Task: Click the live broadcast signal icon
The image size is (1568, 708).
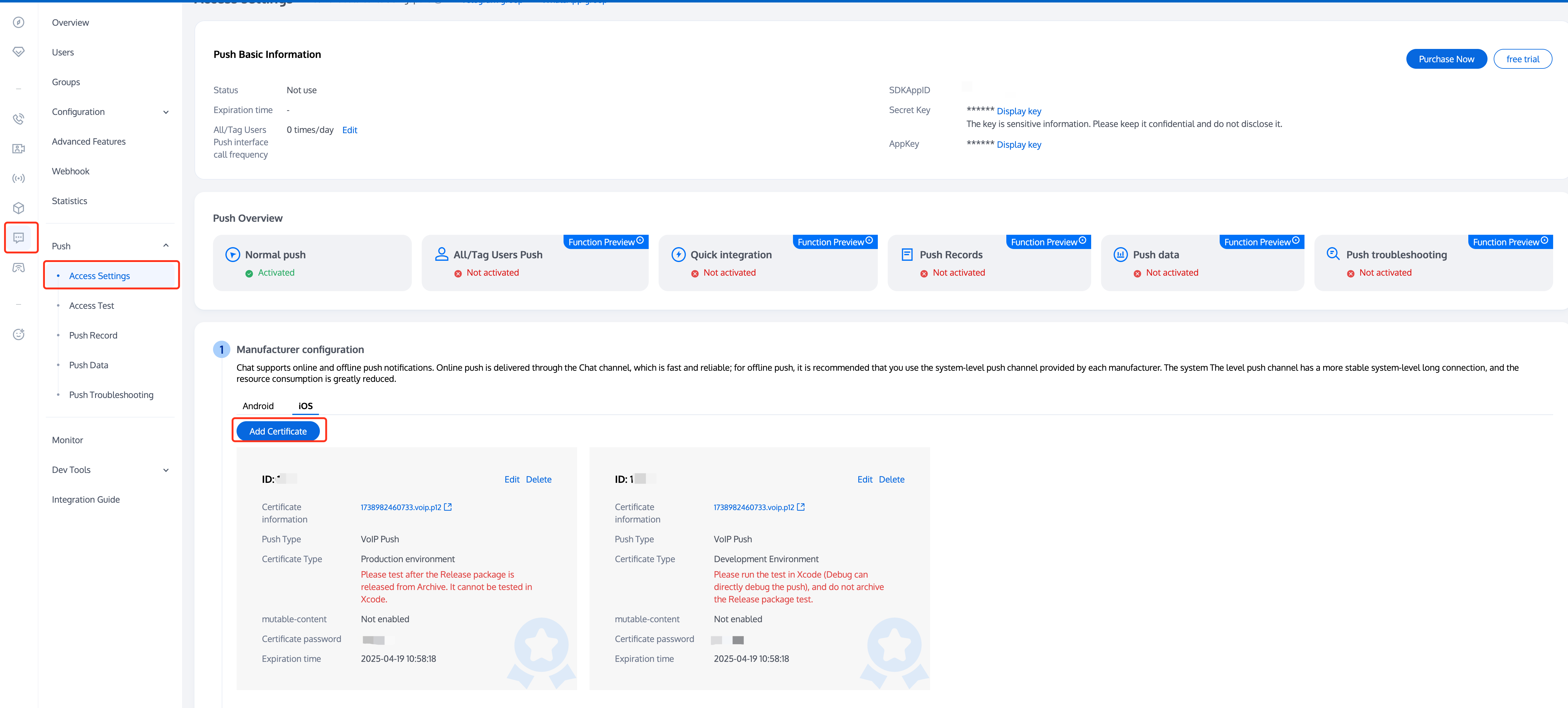Action: coord(18,178)
